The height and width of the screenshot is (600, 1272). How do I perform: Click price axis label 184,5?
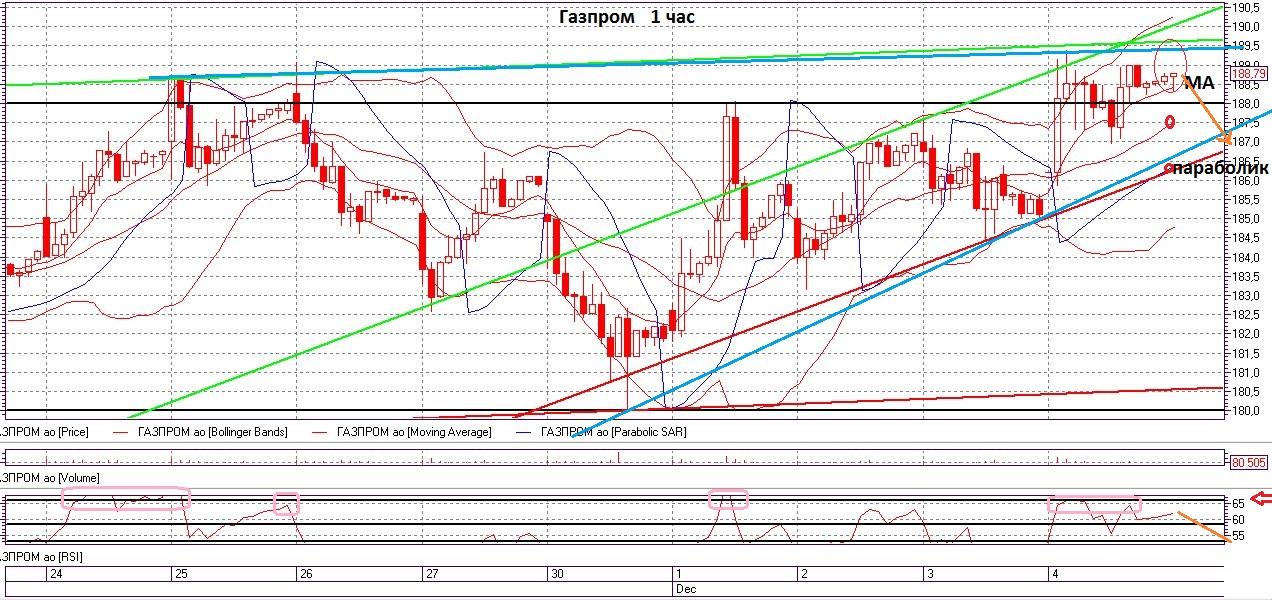(x=1245, y=238)
